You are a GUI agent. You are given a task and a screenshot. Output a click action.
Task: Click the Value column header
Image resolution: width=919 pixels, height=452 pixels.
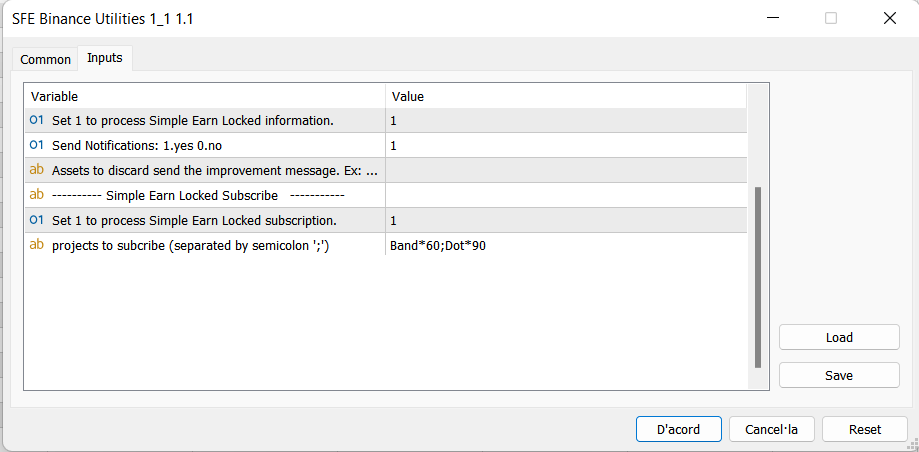(x=566, y=96)
